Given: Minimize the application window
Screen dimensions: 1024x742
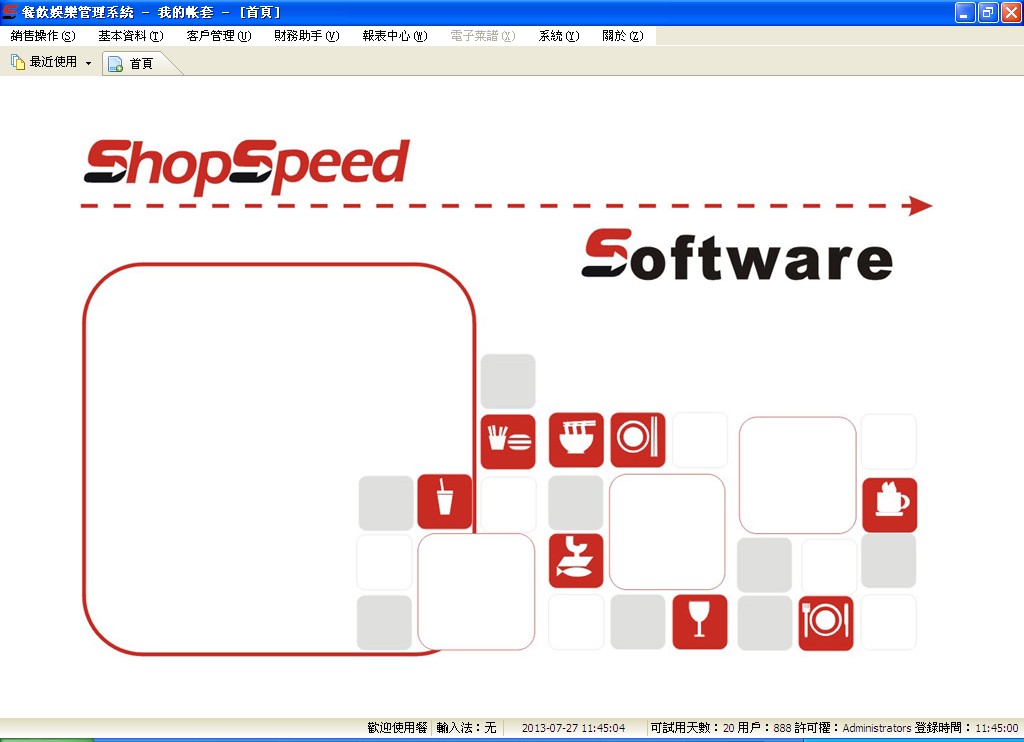Looking at the screenshot, I should (x=965, y=12).
